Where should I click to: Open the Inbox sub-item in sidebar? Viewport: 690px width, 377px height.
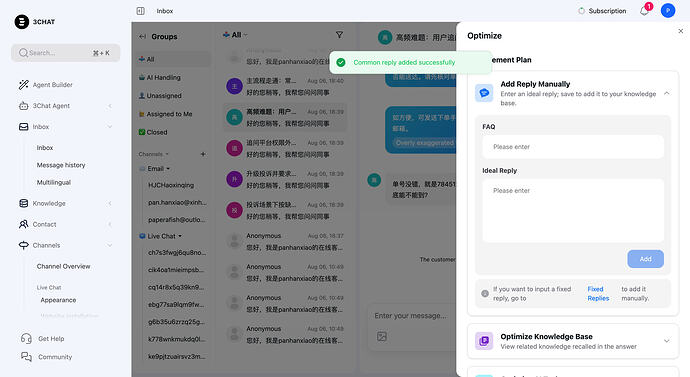tap(45, 148)
